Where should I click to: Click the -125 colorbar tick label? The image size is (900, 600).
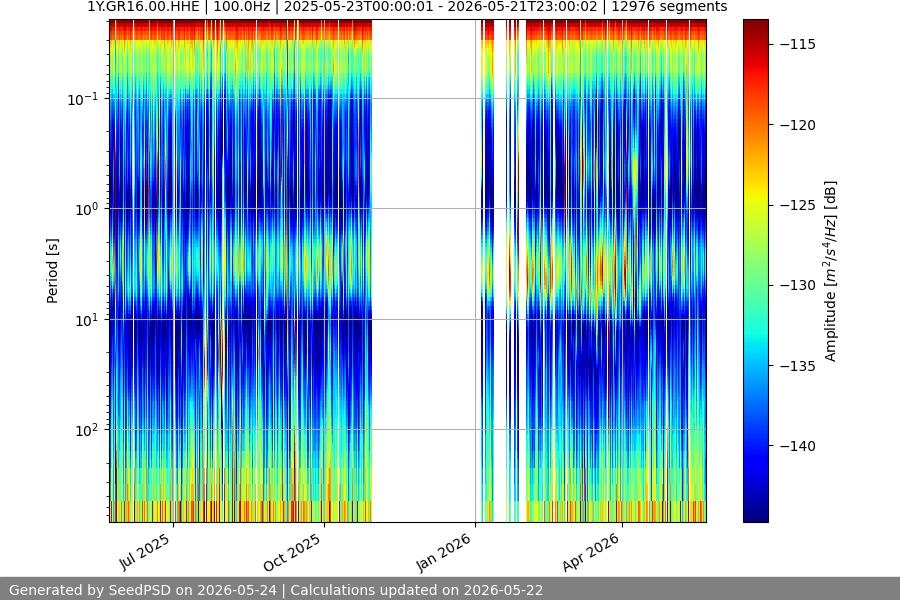797,205
